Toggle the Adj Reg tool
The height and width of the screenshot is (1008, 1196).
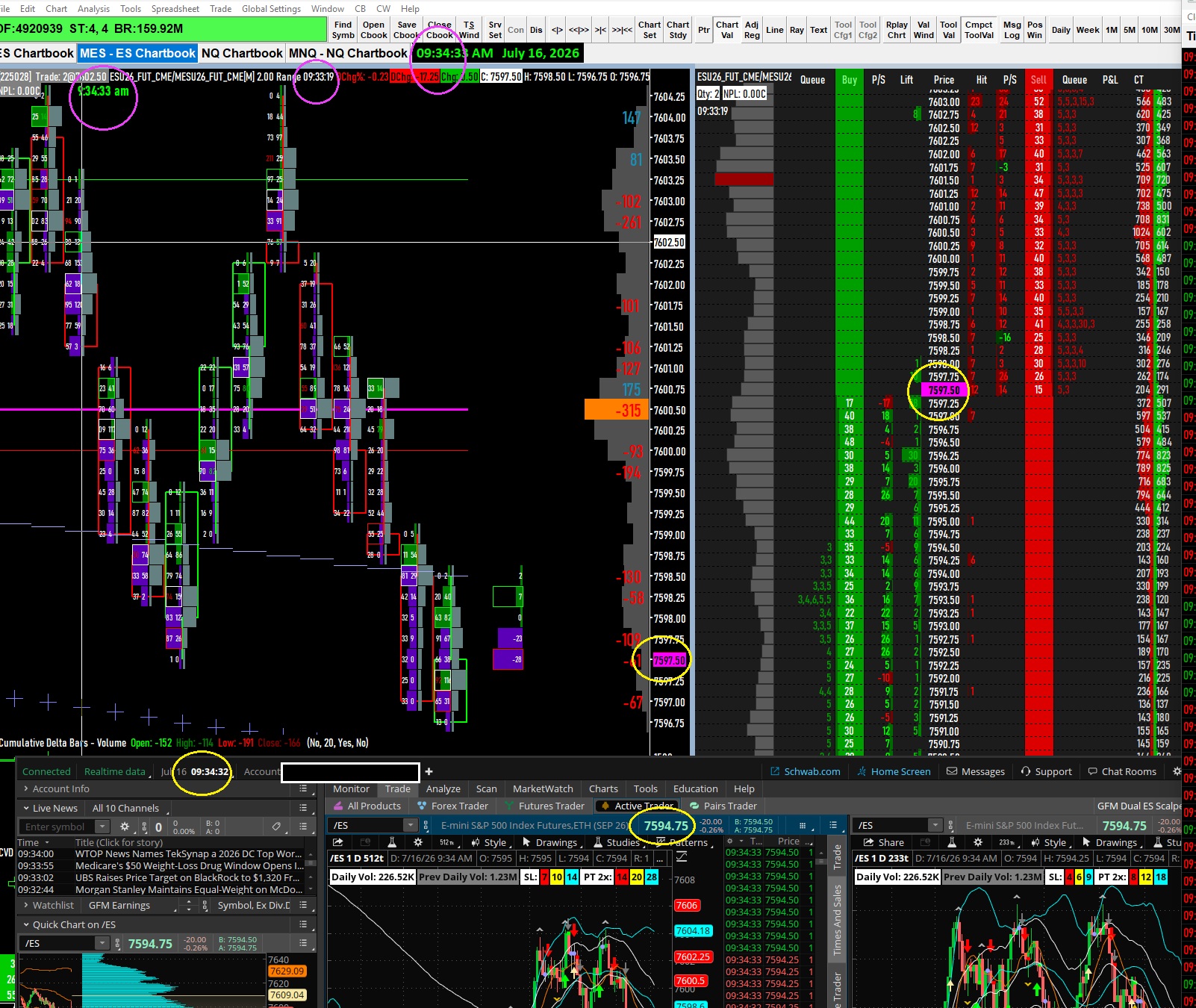[752, 30]
